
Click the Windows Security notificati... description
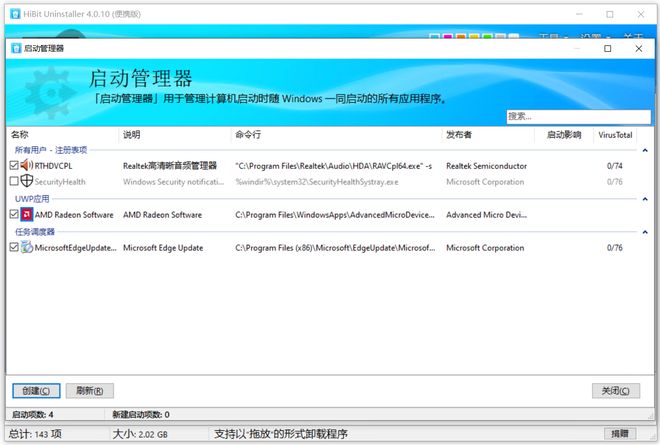(x=173, y=182)
